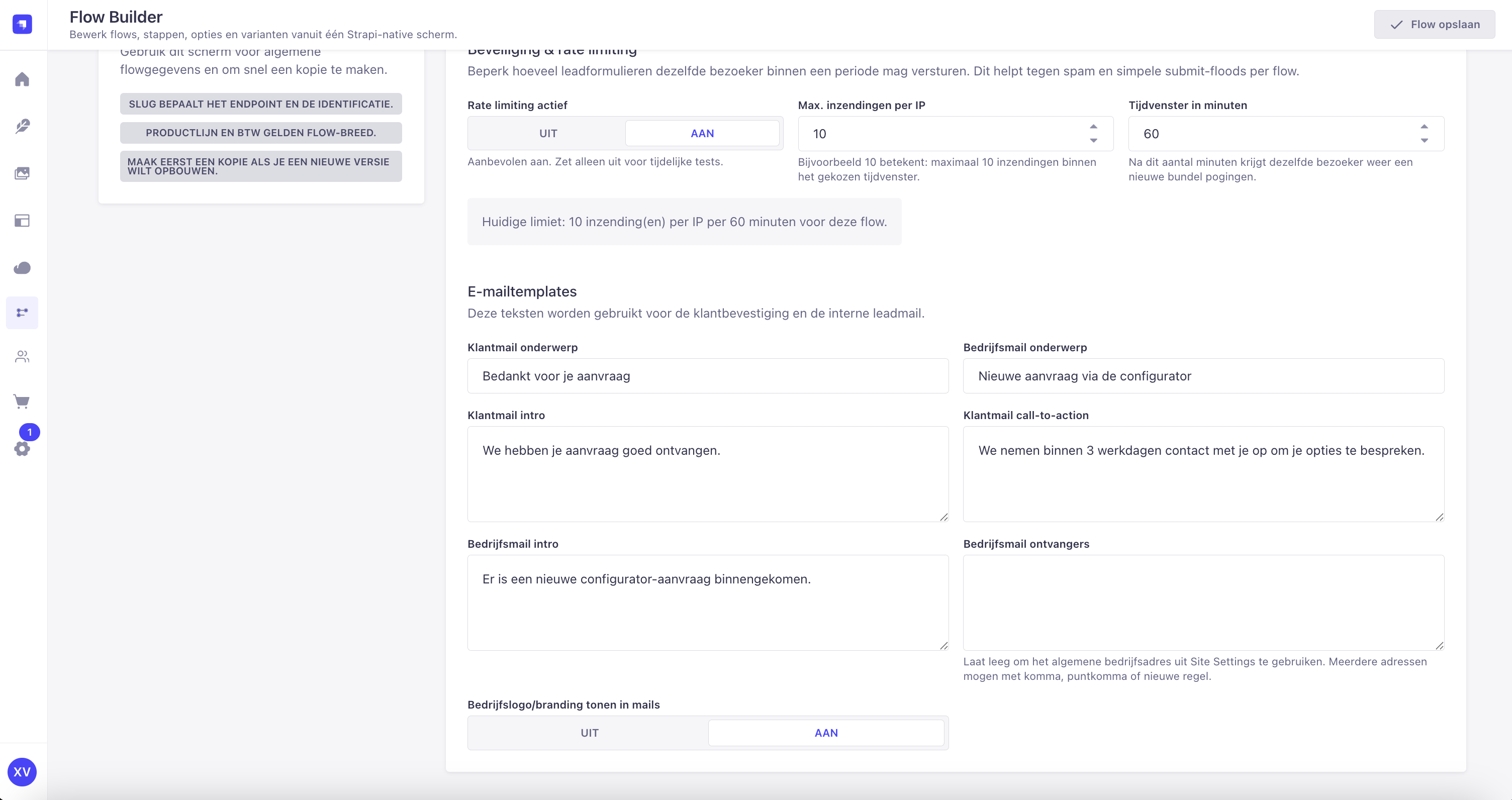Viewport: 1512px width, 800px height.
Task: Decrease Tijdvenster in minuten value
Action: pyautogui.click(x=1424, y=140)
